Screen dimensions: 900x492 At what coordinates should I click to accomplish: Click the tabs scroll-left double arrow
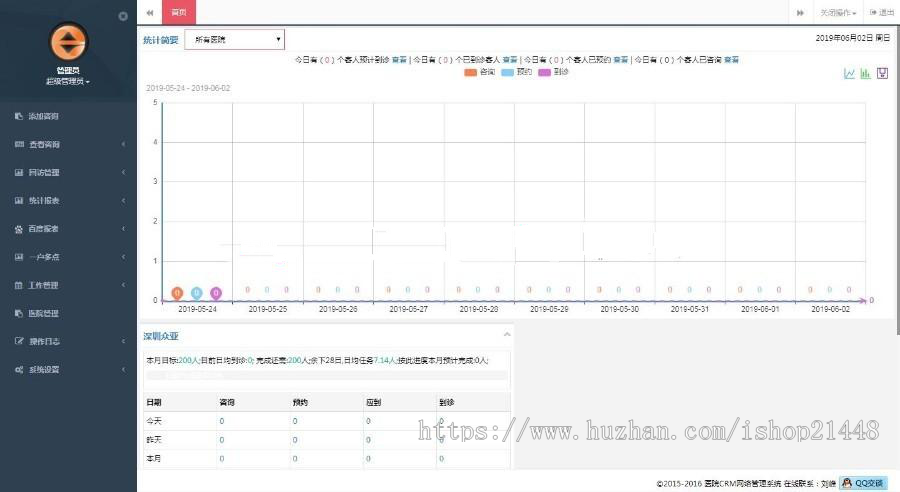pos(150,13)
